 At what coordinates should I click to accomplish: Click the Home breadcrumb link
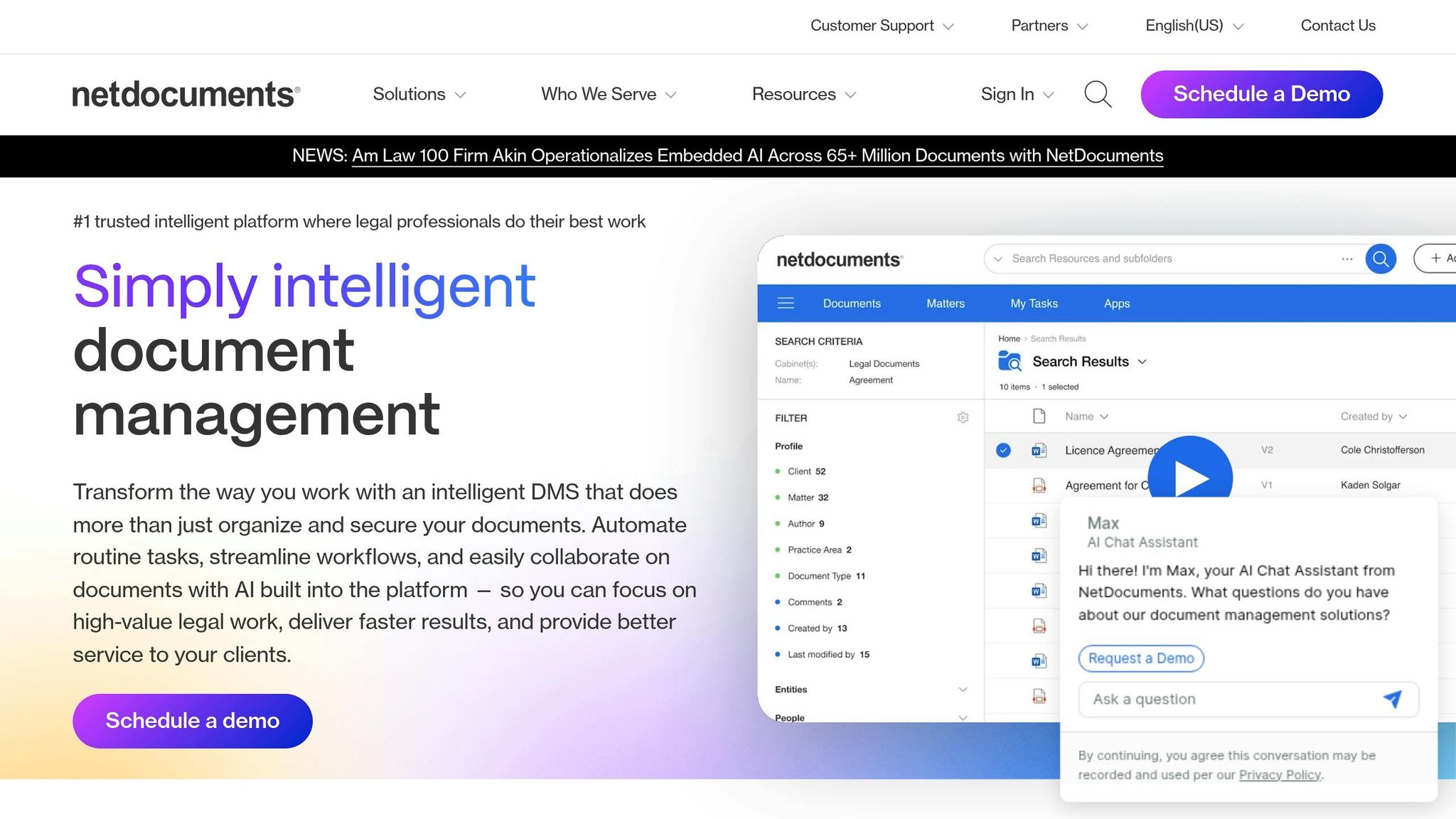tap(1009, 339)
